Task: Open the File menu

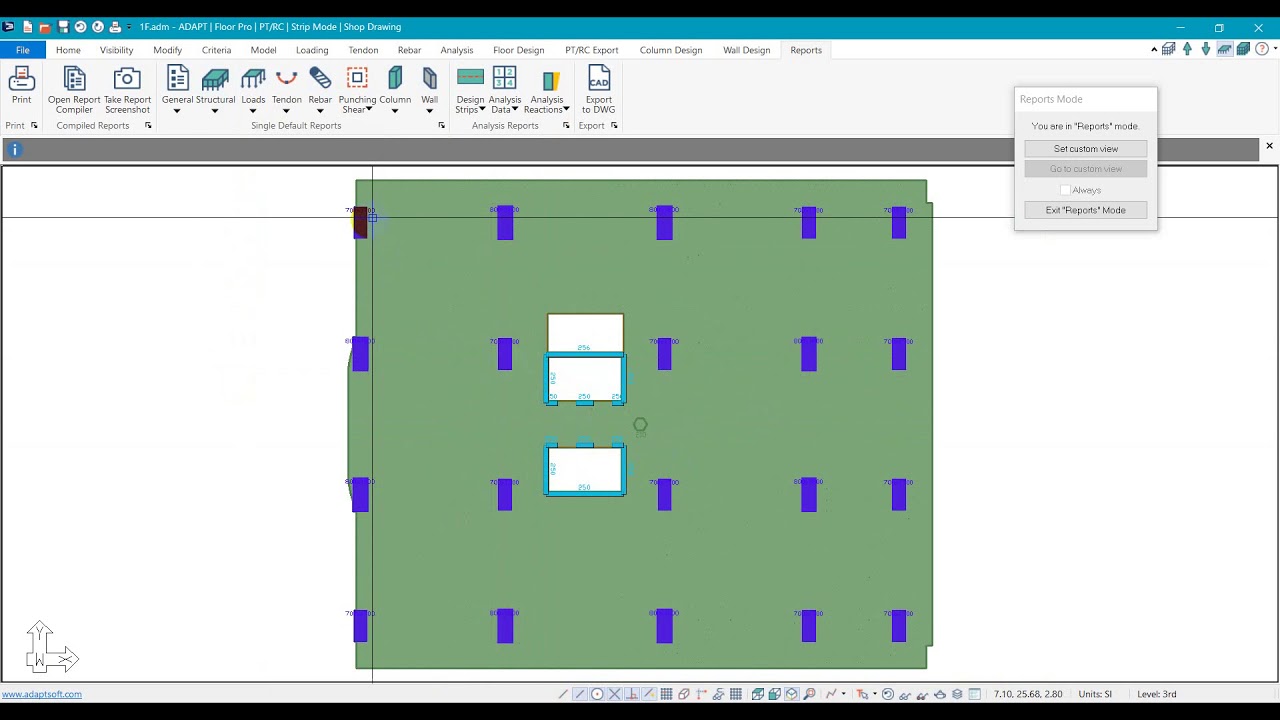Action: coord(22,50)
